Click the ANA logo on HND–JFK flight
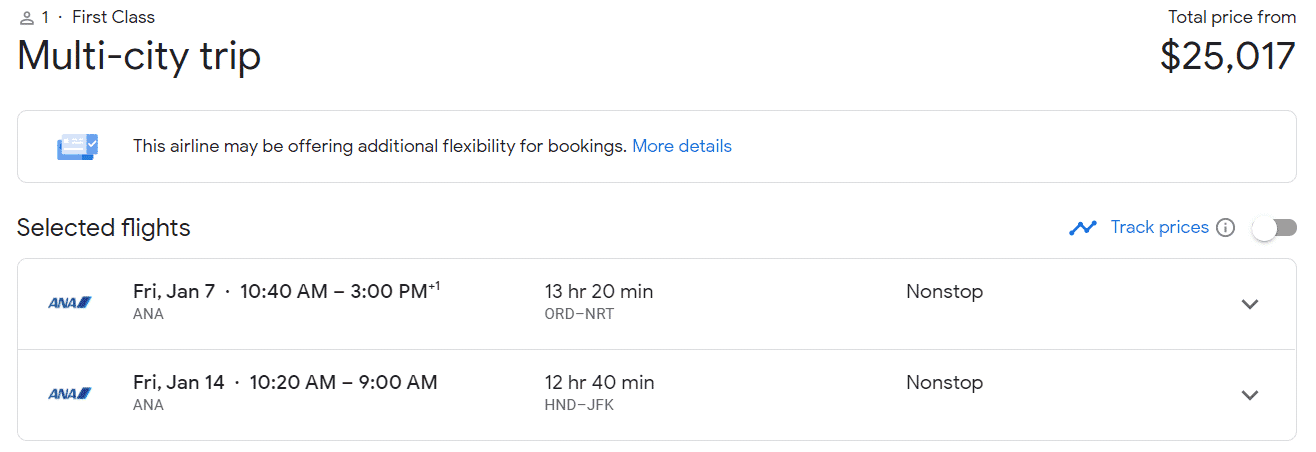The width and height of the screenshot is (1316, 452). tap(70, 393)
